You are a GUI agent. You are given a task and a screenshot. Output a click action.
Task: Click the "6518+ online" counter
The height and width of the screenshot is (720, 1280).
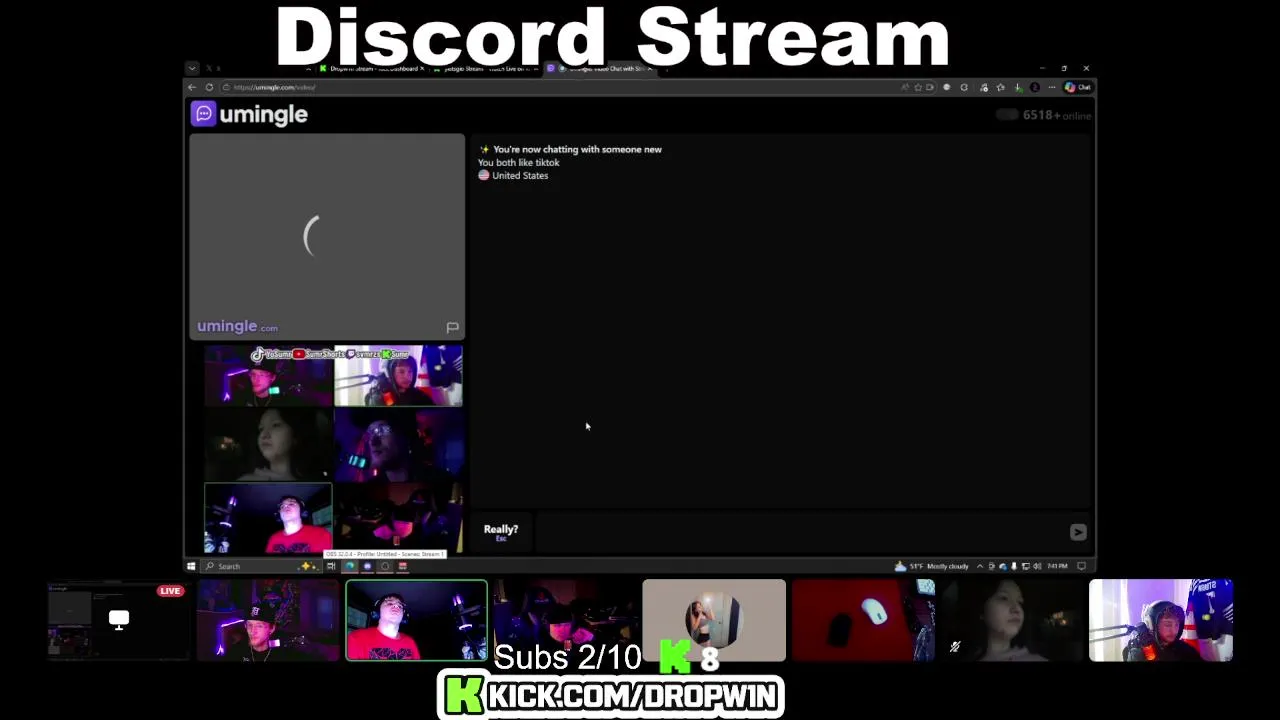(x=1056, y=115)
